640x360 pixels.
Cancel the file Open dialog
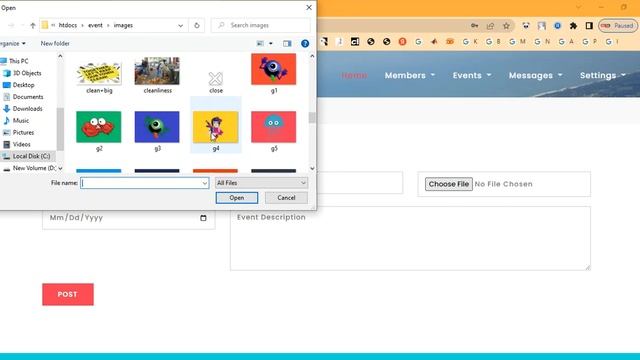pyautogui.click(x=286, y=198)
